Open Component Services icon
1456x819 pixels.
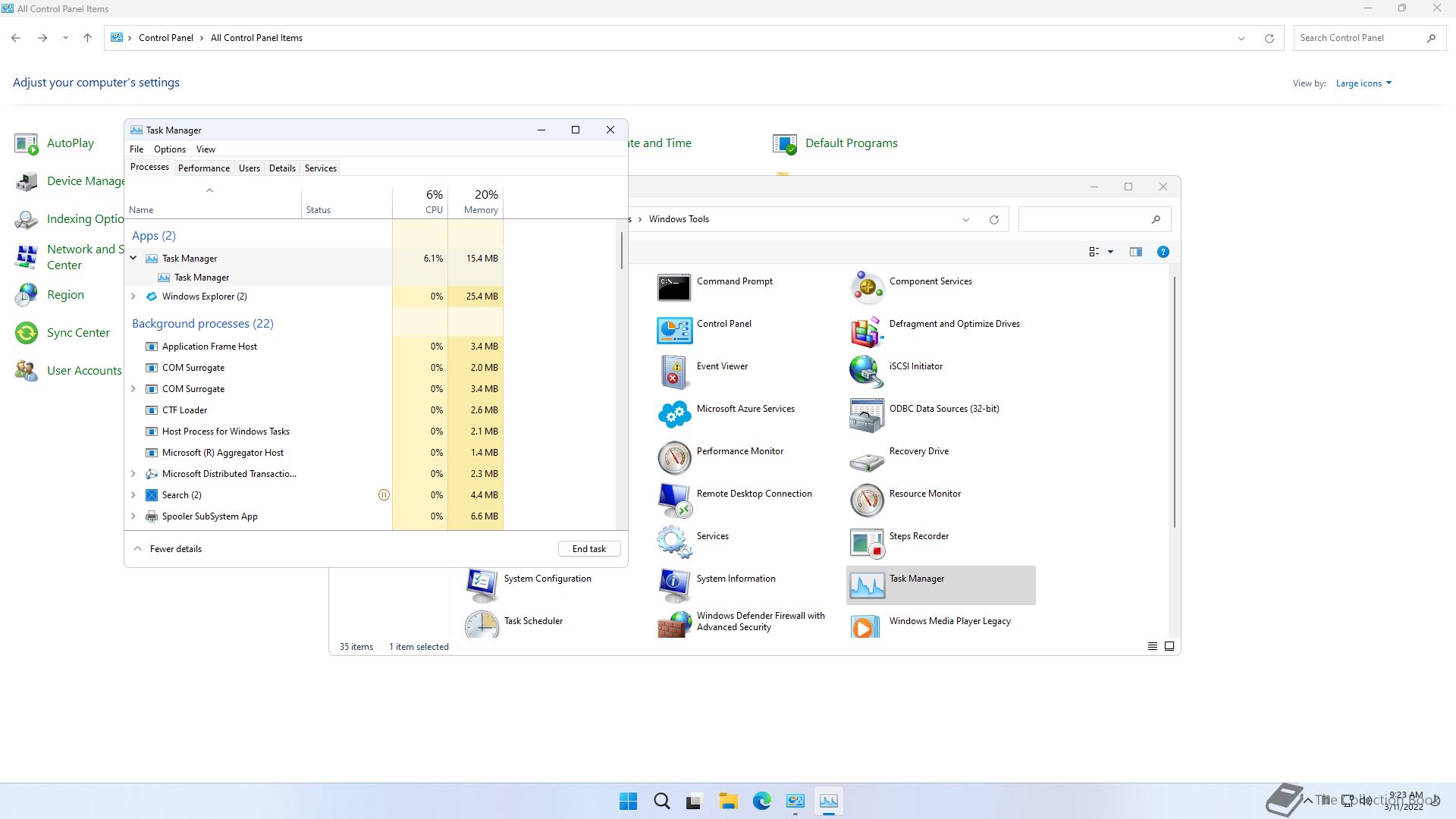(x=867, y=287)
